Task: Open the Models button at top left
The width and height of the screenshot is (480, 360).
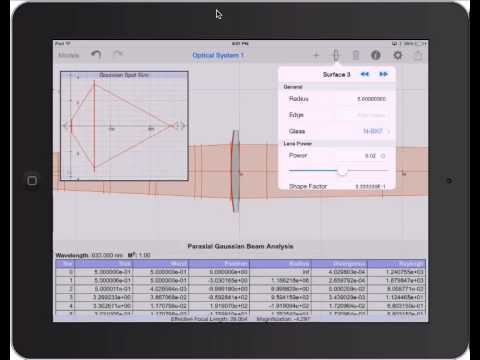Action: click(69, 55)
